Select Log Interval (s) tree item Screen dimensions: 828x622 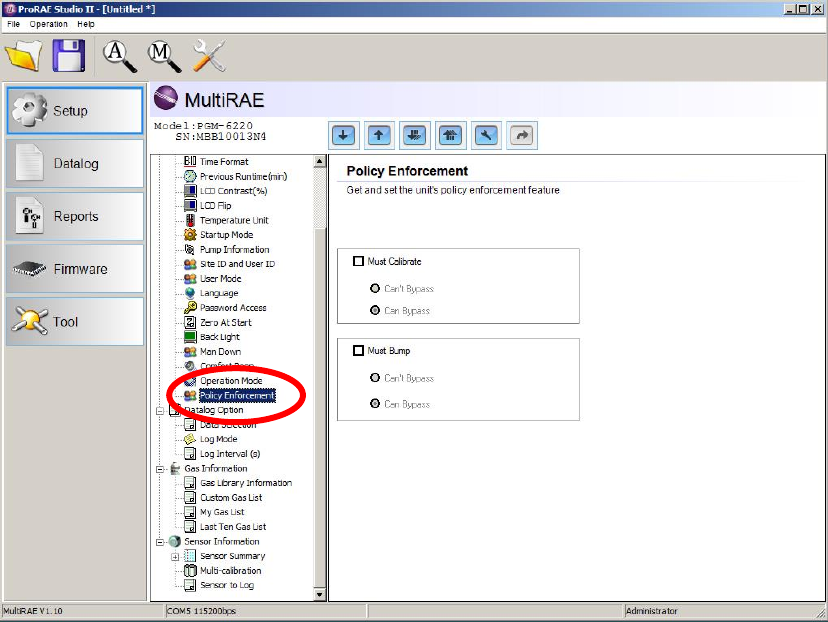pyautogui.click(x=230, y=454)
